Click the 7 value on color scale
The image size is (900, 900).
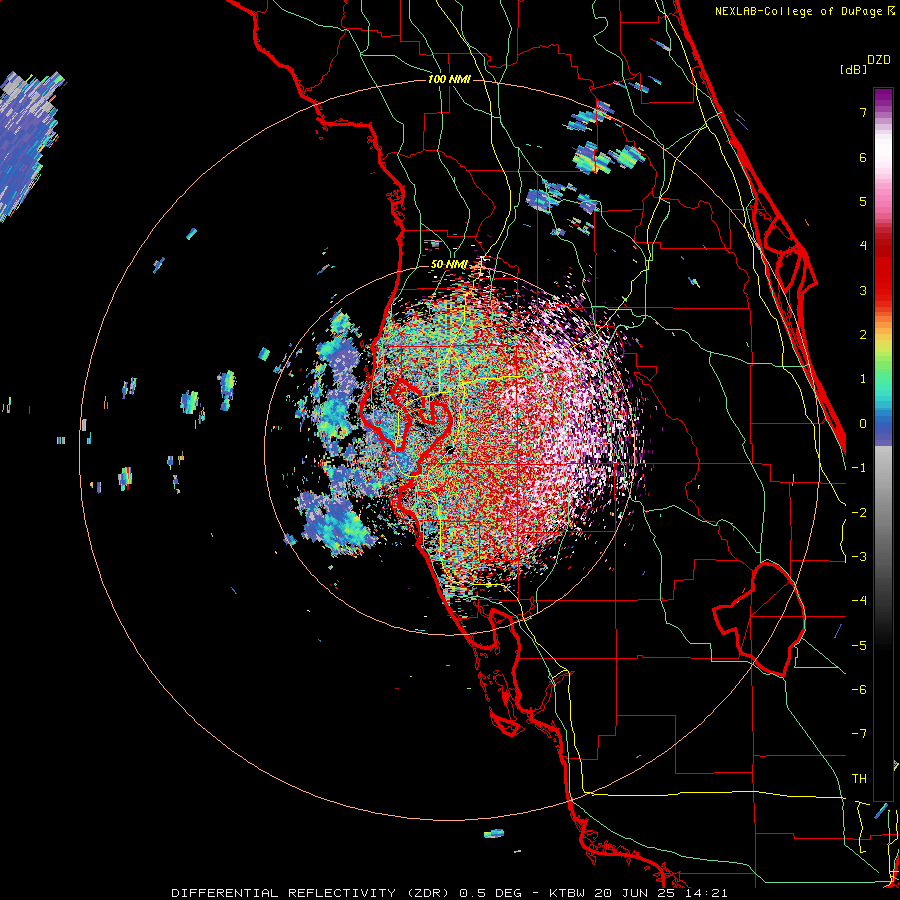863,112
